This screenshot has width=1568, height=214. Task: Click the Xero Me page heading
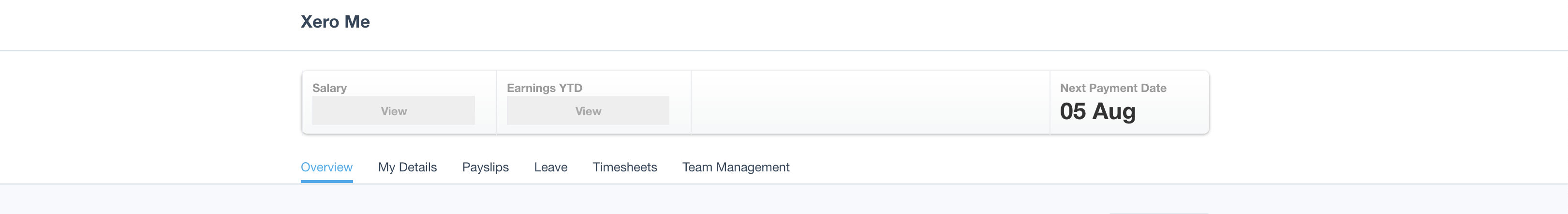(335, 22)
